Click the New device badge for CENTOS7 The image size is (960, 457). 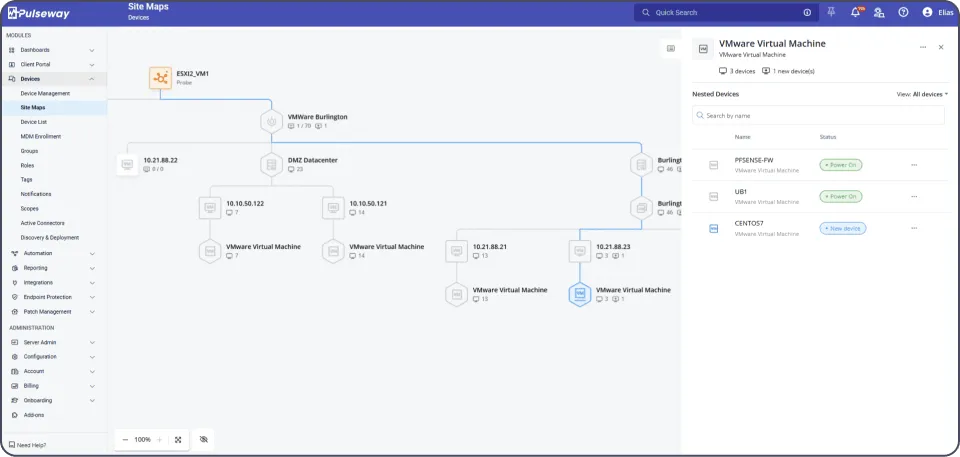click(843, 228)
